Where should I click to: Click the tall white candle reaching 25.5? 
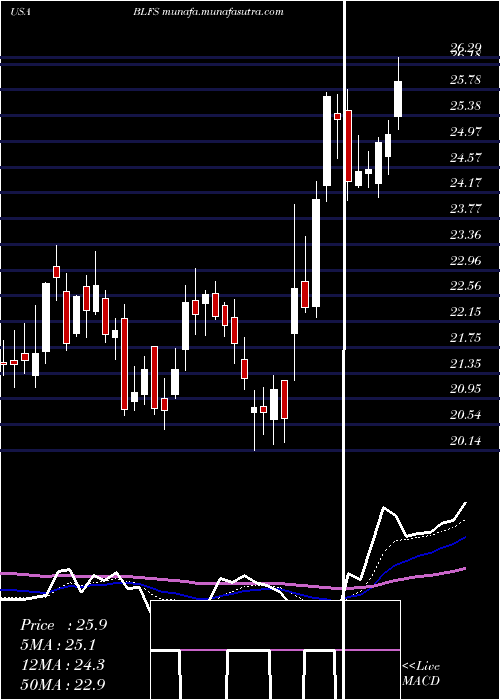click(x=327, y=141)
